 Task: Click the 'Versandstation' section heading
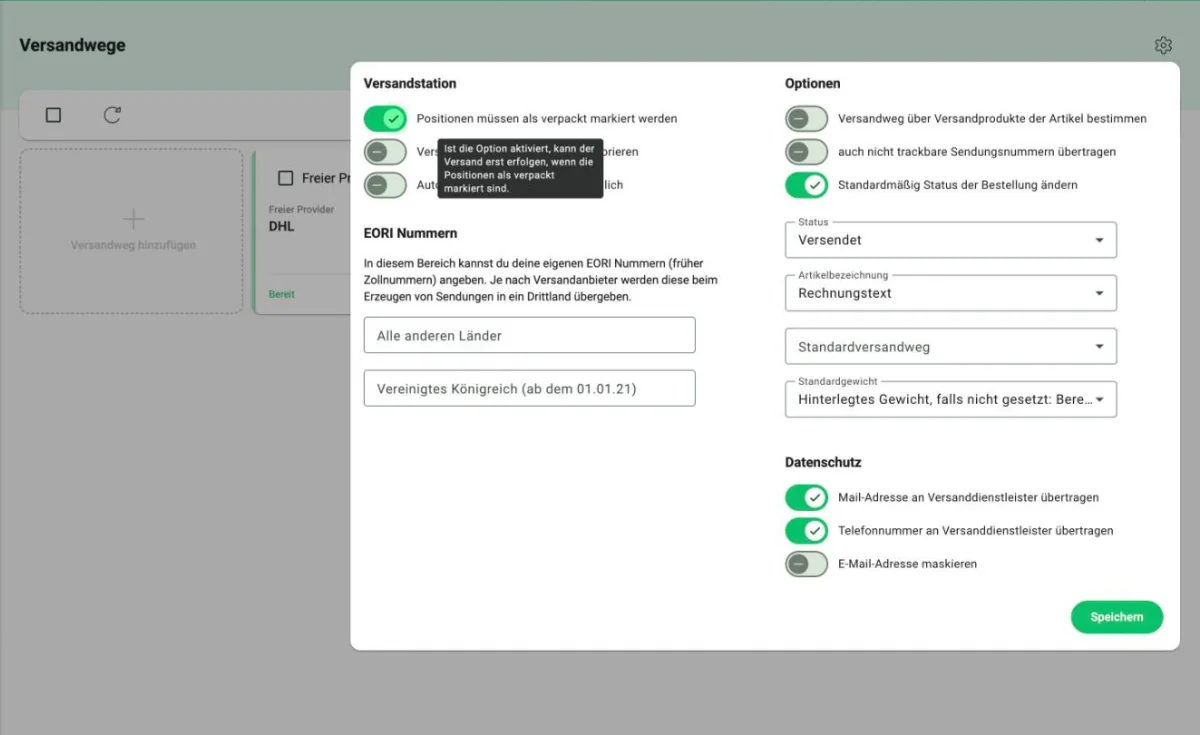tap(410, 83)
